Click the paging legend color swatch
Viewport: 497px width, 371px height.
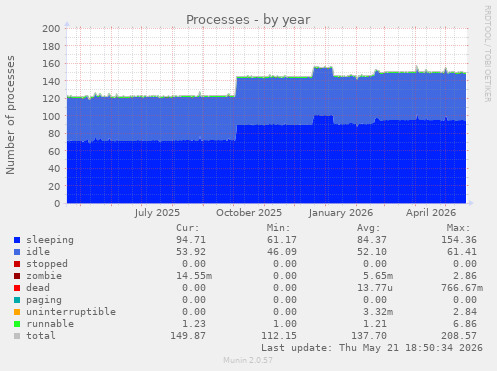[17, 300]
